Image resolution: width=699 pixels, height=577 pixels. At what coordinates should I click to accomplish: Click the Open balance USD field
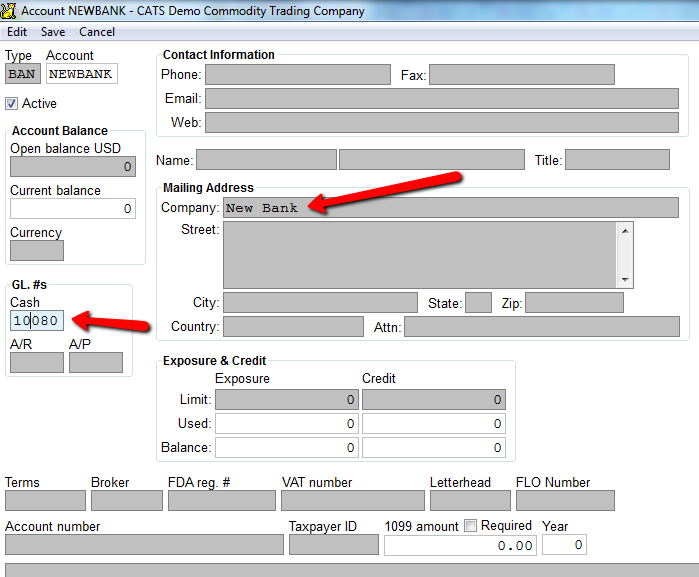(73, 167)
